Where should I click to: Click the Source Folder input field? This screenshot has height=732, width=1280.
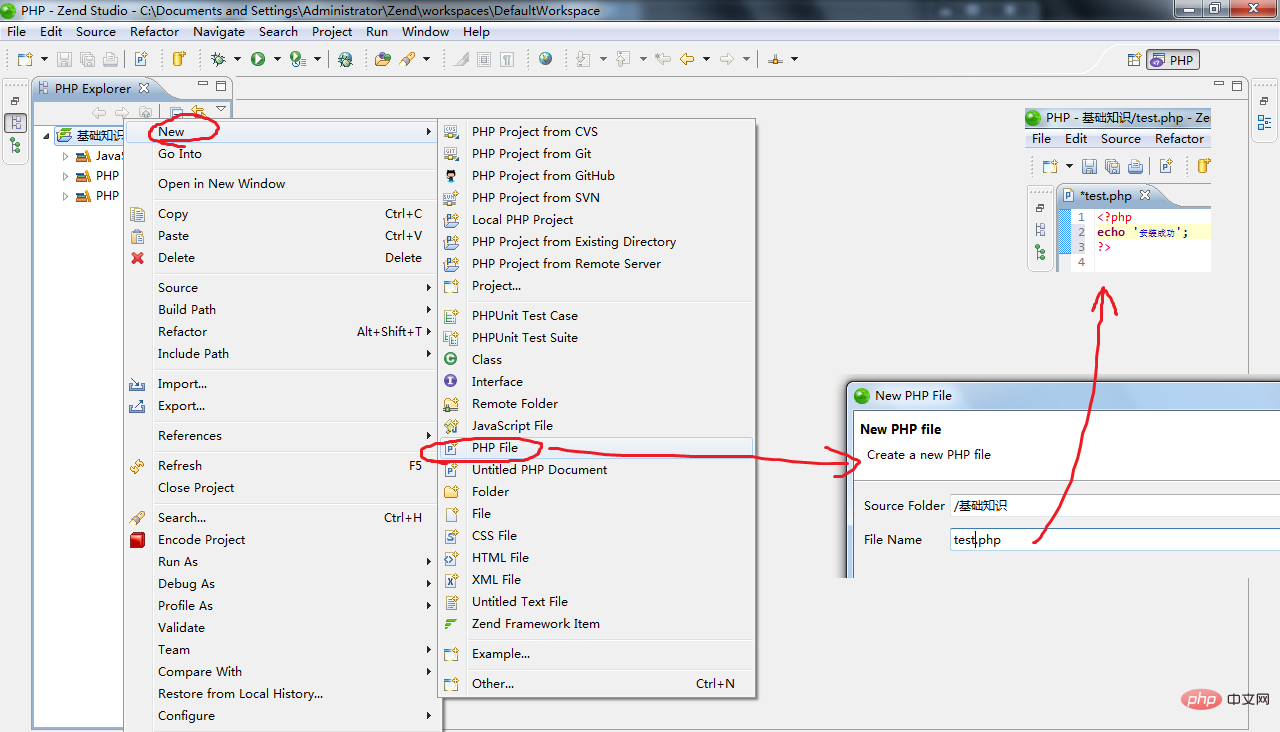pos(1114,505)
